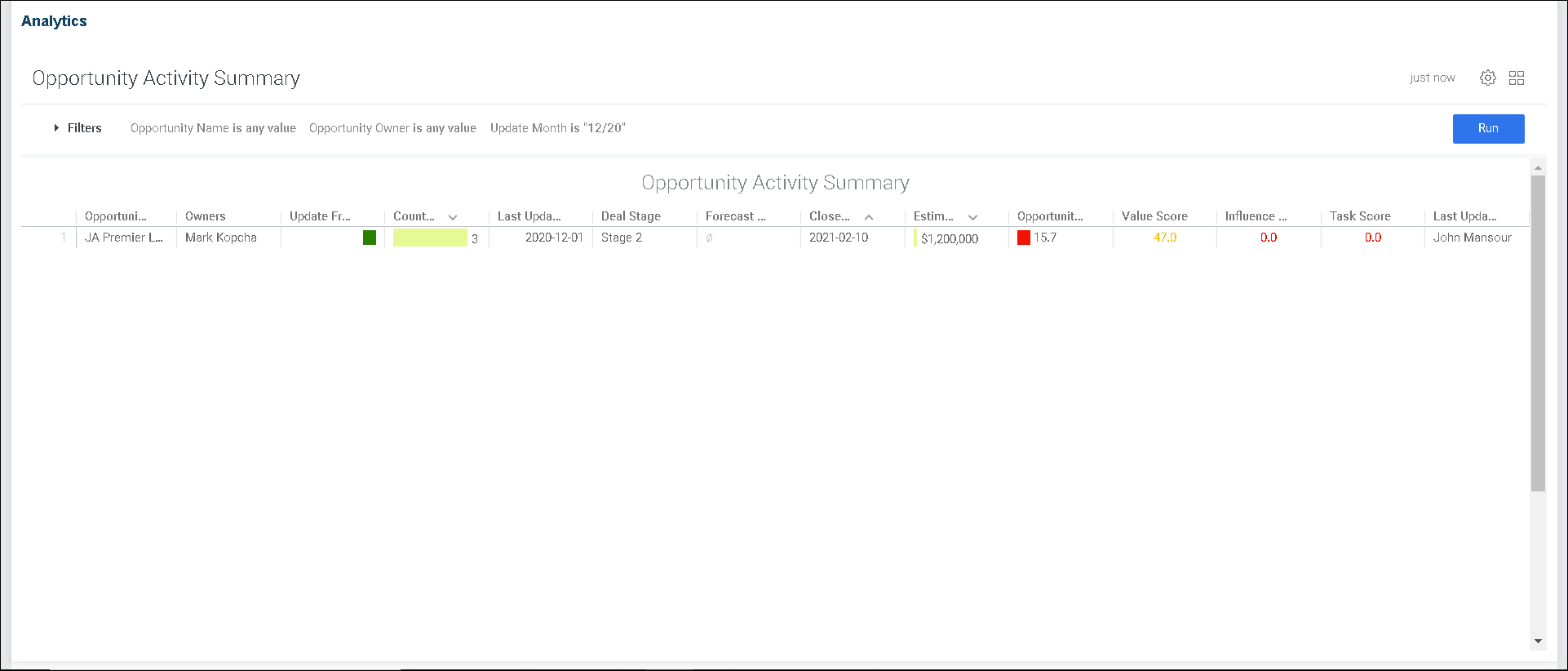This screenshot has width=1568, height=671.
Task: Click the yellow-green Count bar
Action: pos(430,238)
